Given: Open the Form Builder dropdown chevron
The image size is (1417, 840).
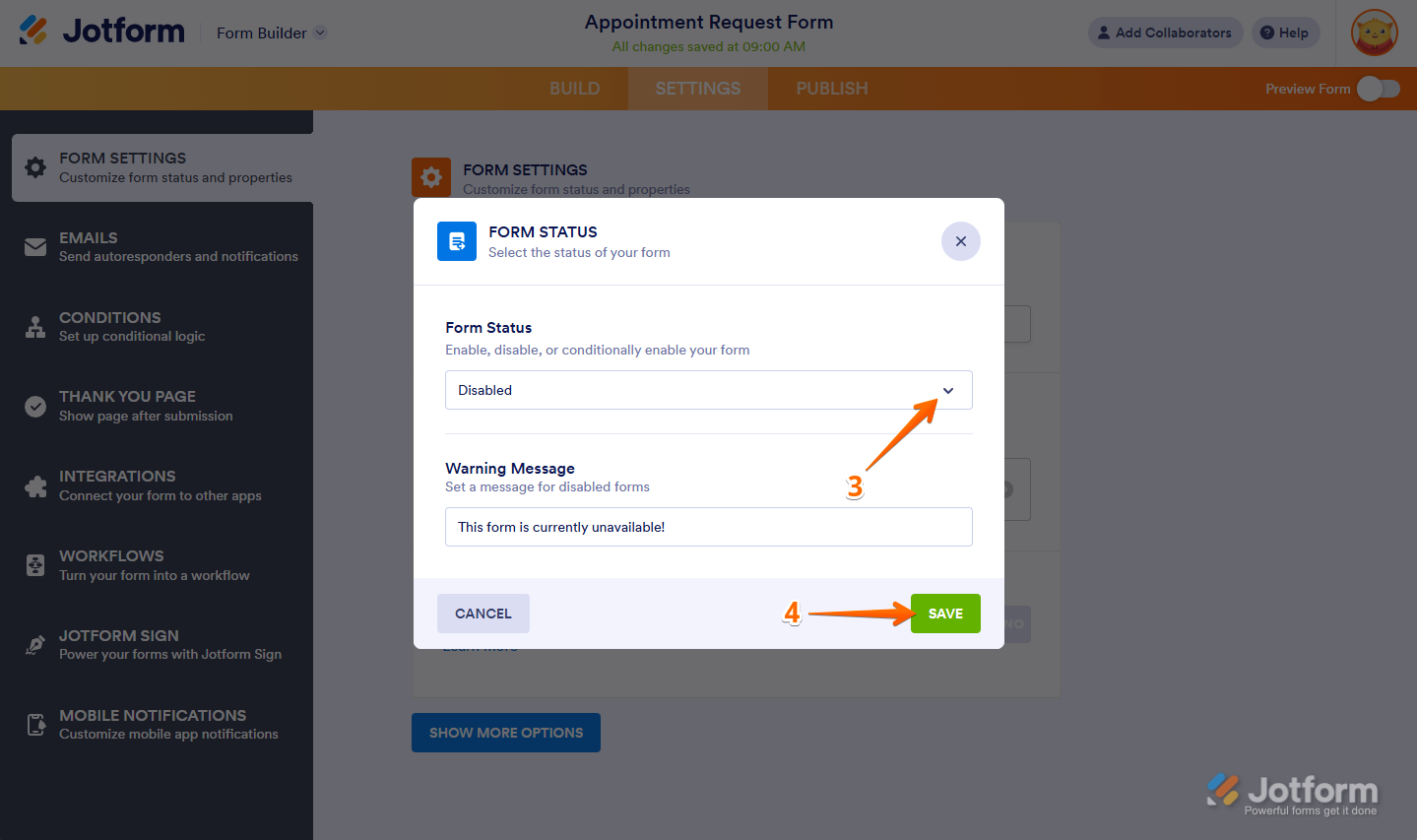Looking at the screenshot, I should click(x=320, y=32).
